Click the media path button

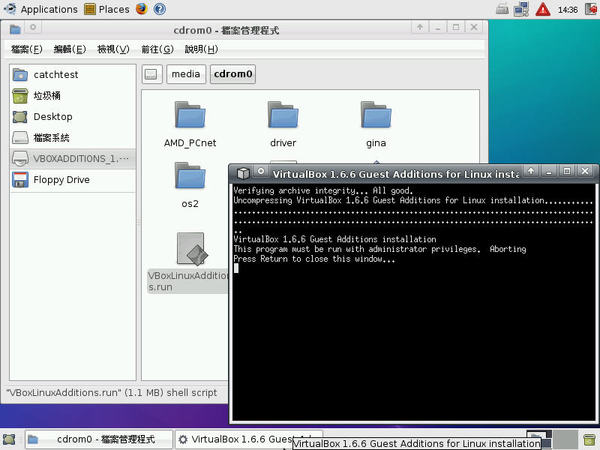[x=186, y=74]
